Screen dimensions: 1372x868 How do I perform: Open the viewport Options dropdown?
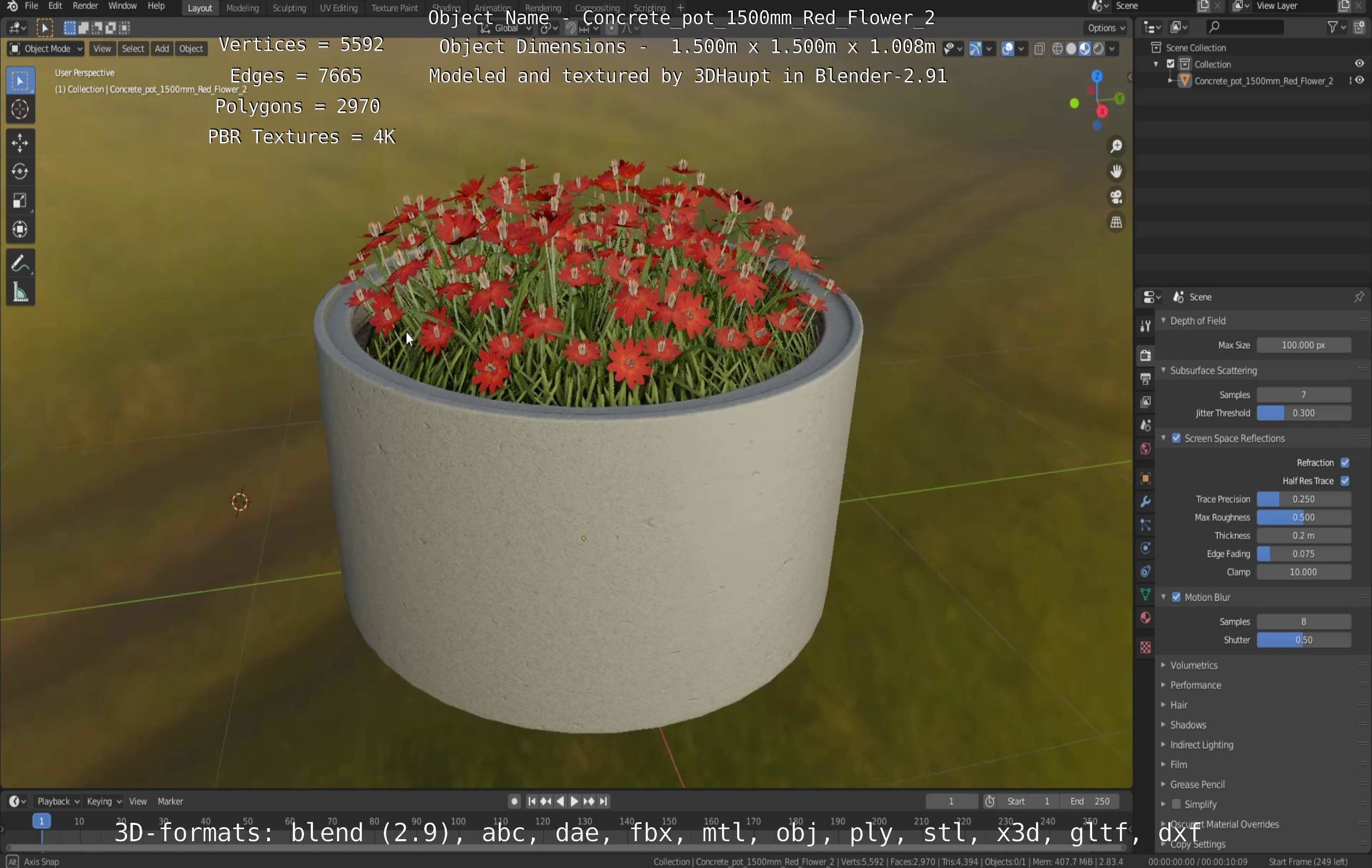pyautogui.click(x=1106, y=27)
